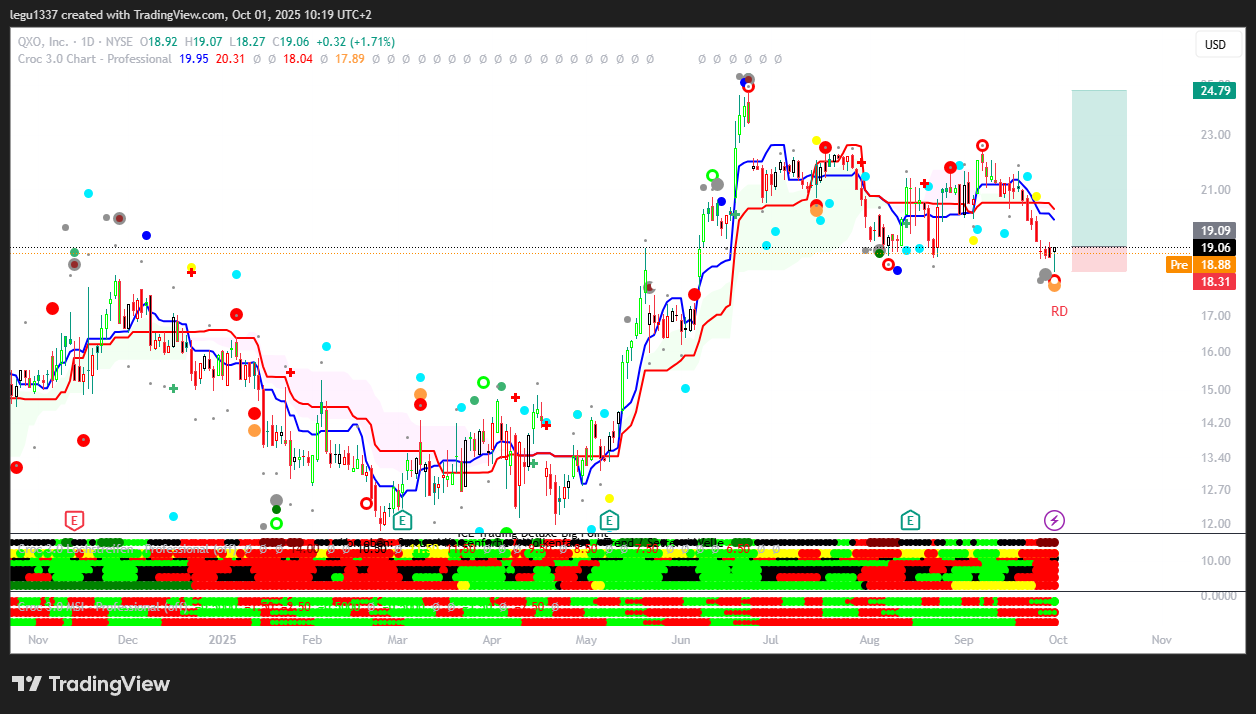Click the Jul label on time axis
Screen dimensions: 1256x714
(x=771, y=639)
